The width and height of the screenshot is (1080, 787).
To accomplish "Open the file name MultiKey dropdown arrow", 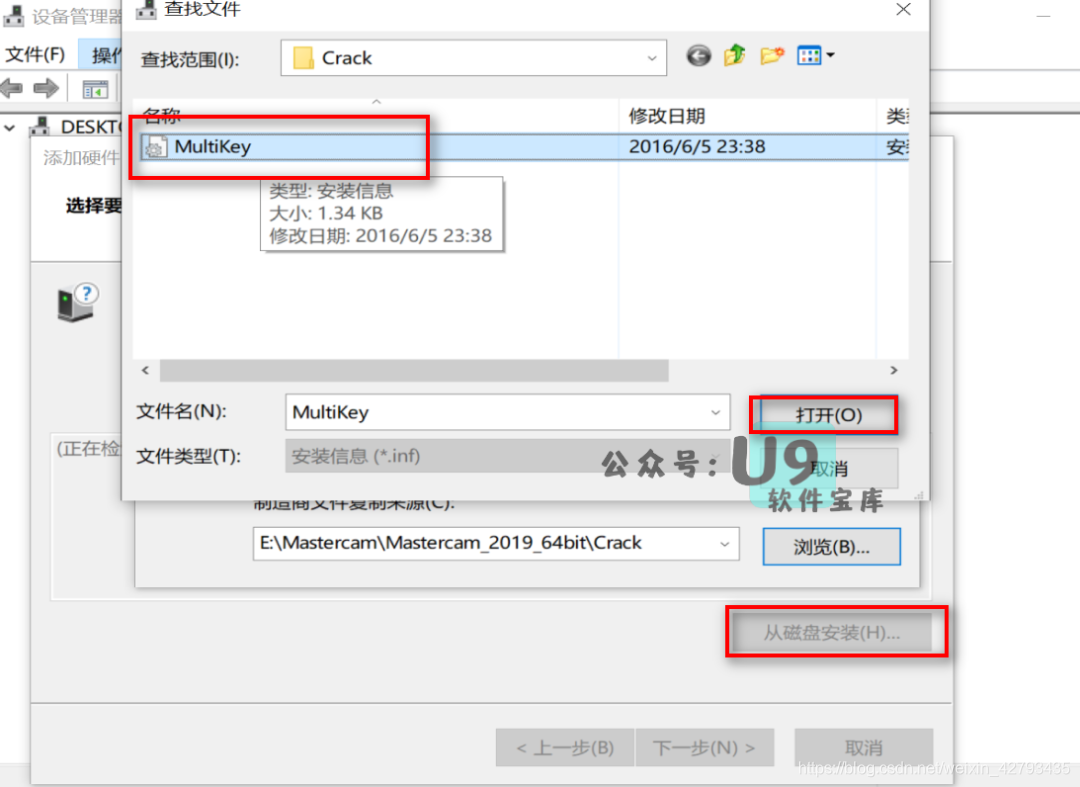I will click(715, 412).
